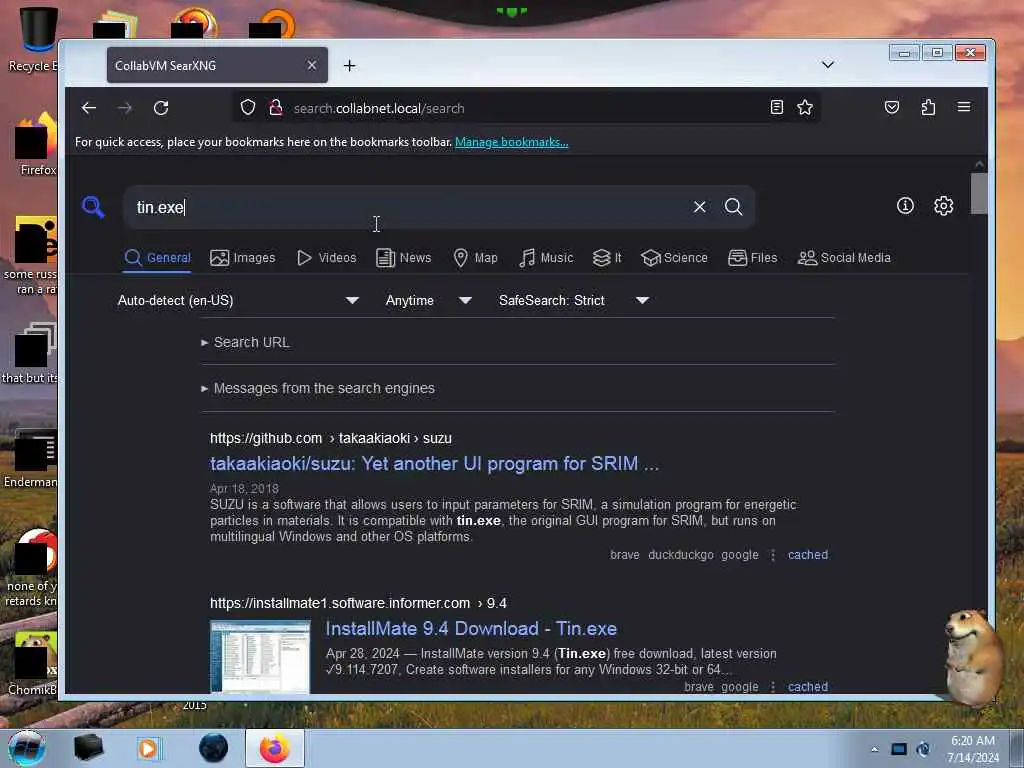Click the InstallMate result thumbnail
Viewport: 1024px width, 768px height.
point(260,656)
